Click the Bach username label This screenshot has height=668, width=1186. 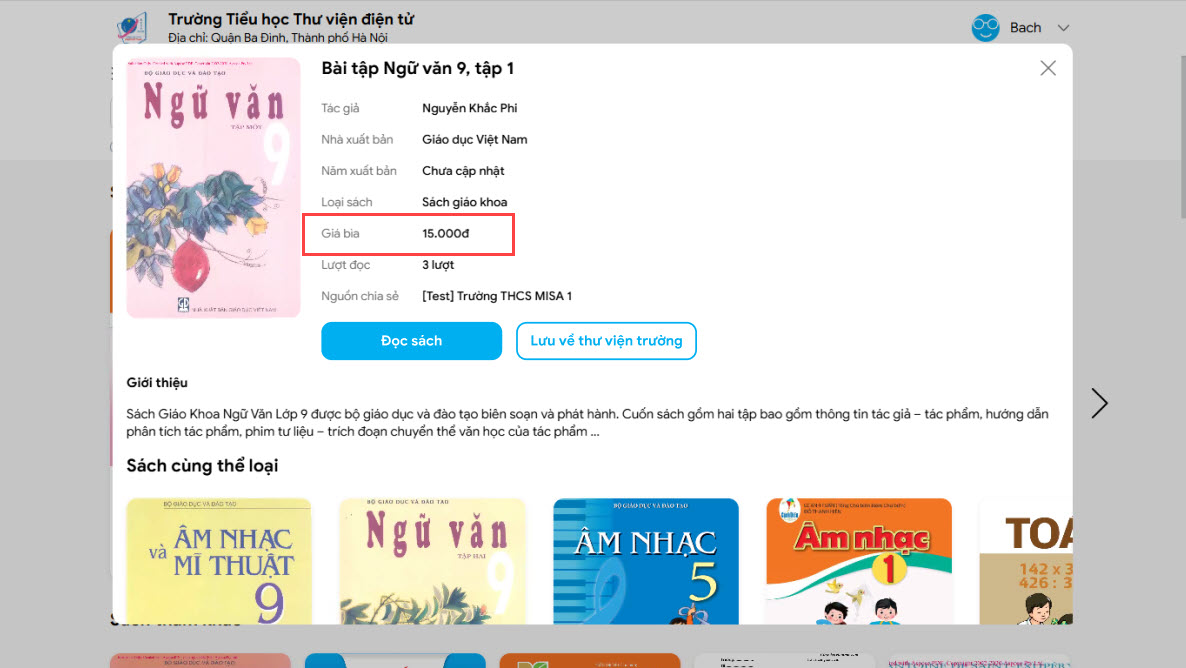point(1026,28)
